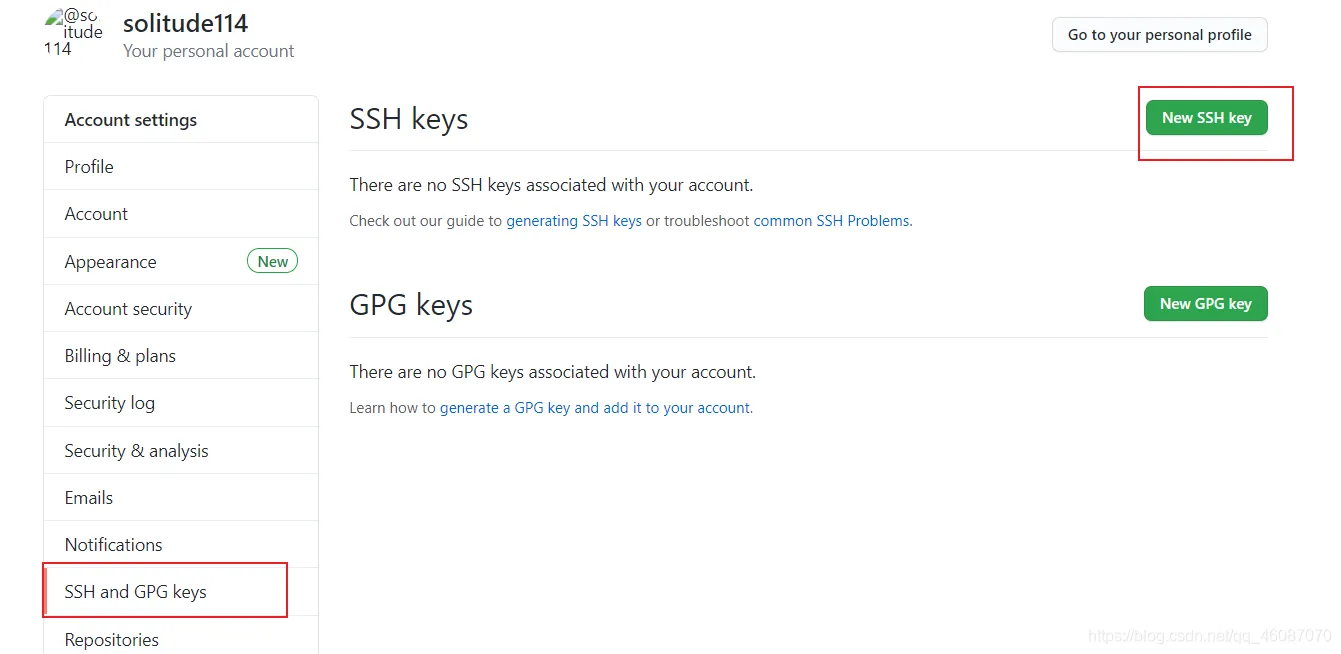The height and width of the screenshot is (654, 1341).
Task: Open the Account settings item
Action: pos(96,214)
